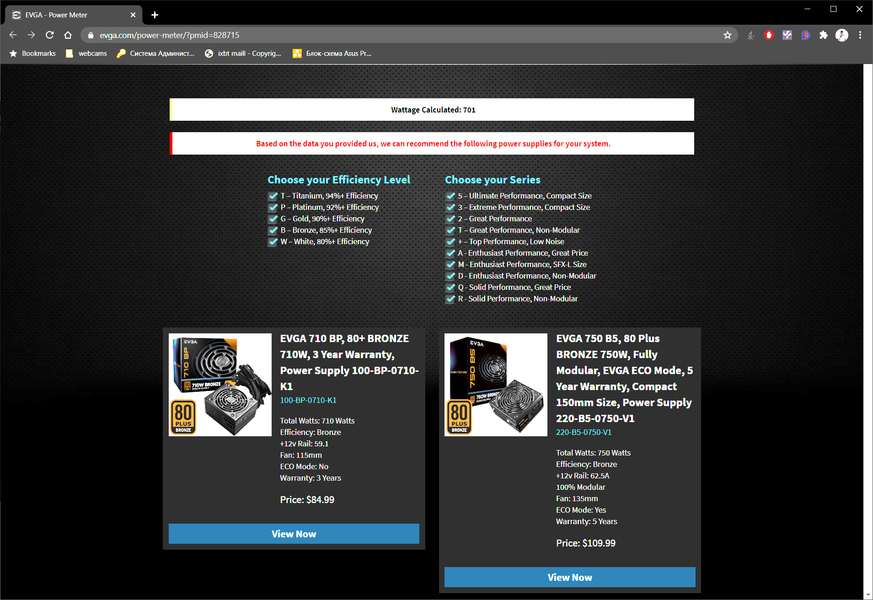
Task: Click View Now for EVGA 710 BP
Action: pyautogui.click(x=294, y=534)
